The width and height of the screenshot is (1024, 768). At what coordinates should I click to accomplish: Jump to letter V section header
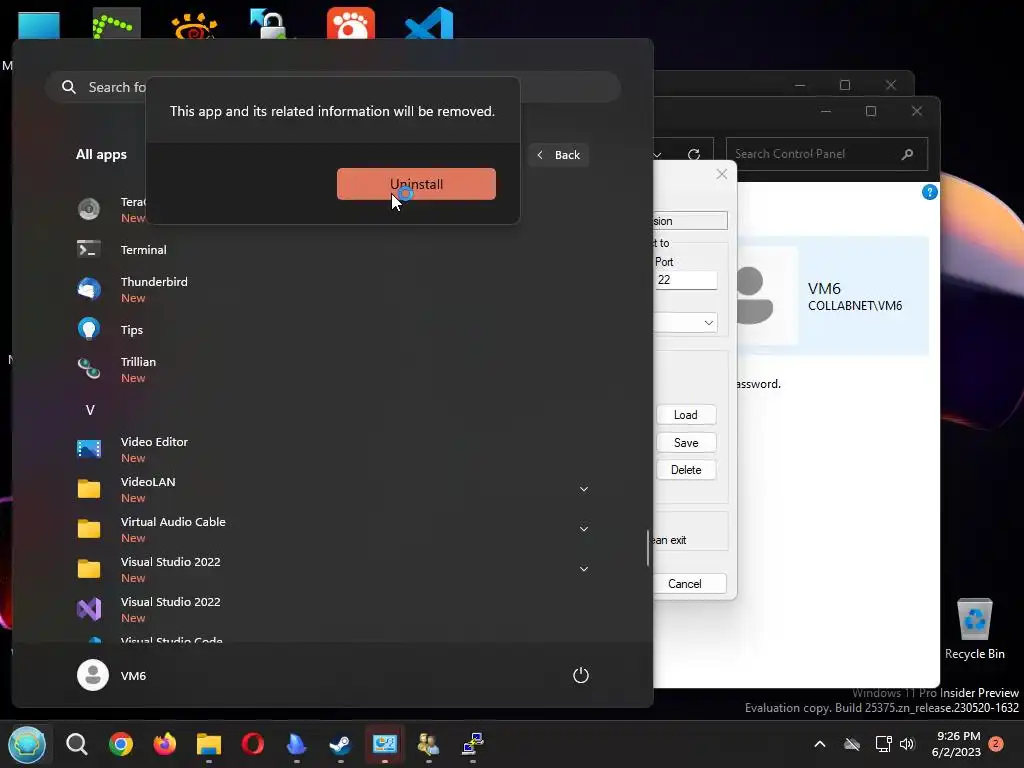tap(90, 409)
